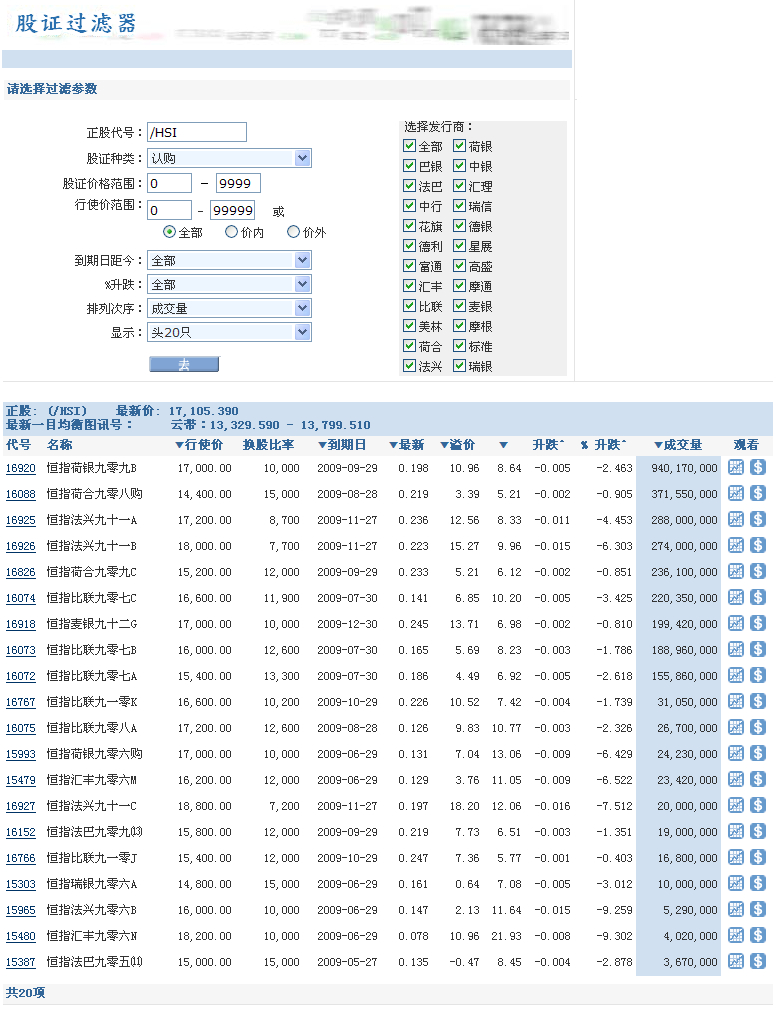Open the chart icon for warrant 16088
The image size is (778, 1010).
click(736, 493)
